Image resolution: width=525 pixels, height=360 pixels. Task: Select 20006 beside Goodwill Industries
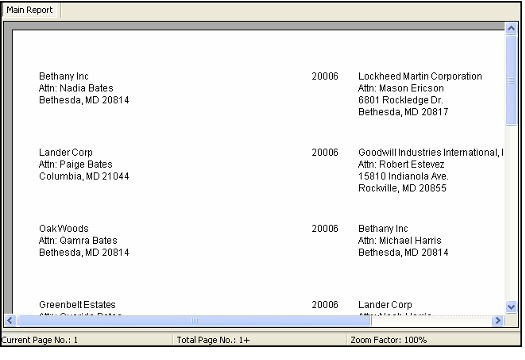(x=325, y=153)
